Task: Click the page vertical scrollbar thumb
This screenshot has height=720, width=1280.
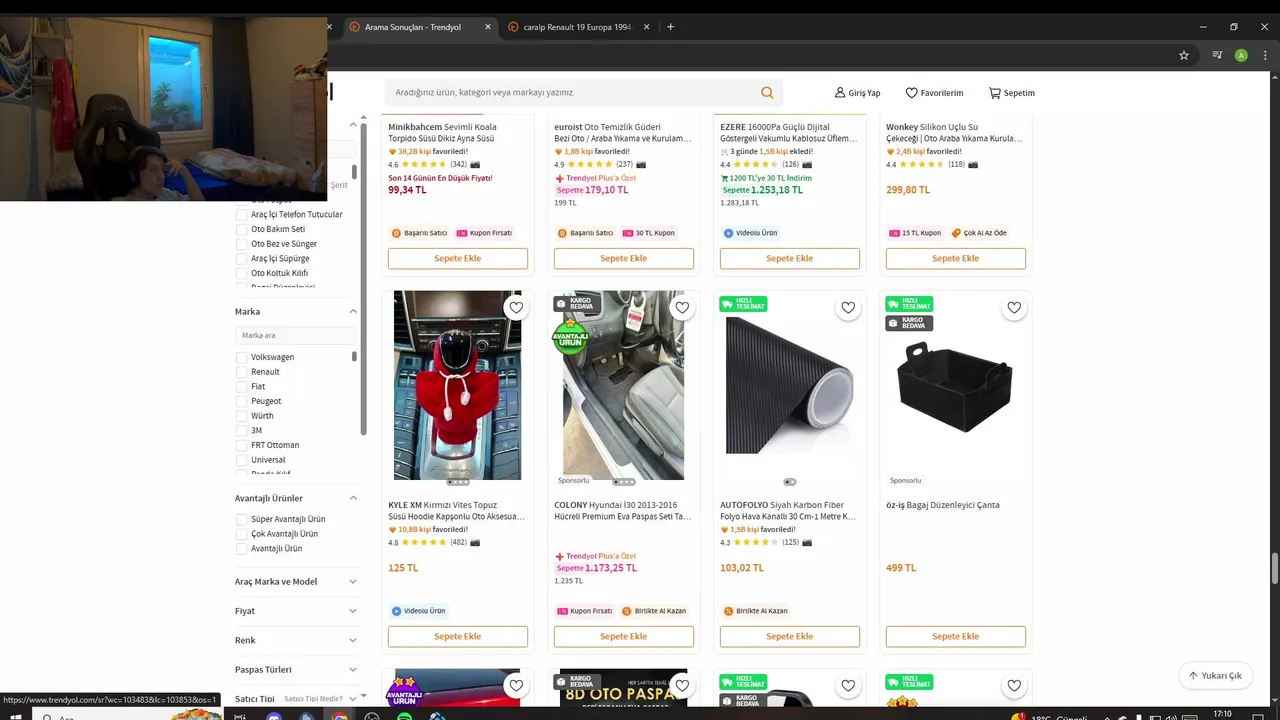Action: pos(1274,569)
